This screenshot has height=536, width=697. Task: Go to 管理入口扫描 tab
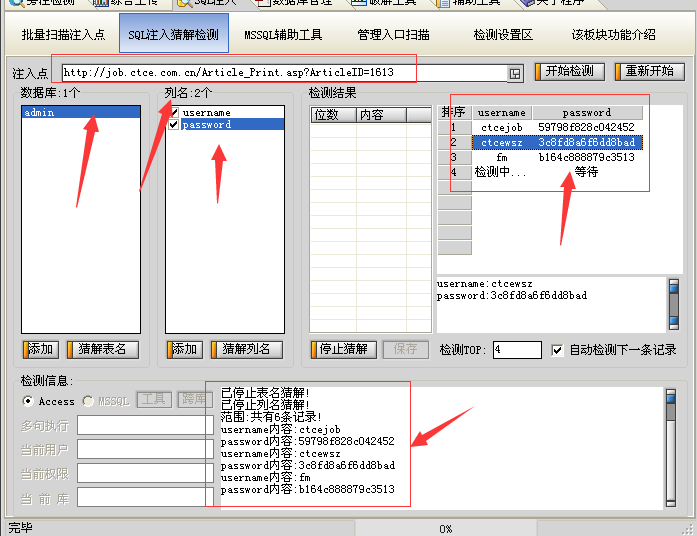pos(393,34)
